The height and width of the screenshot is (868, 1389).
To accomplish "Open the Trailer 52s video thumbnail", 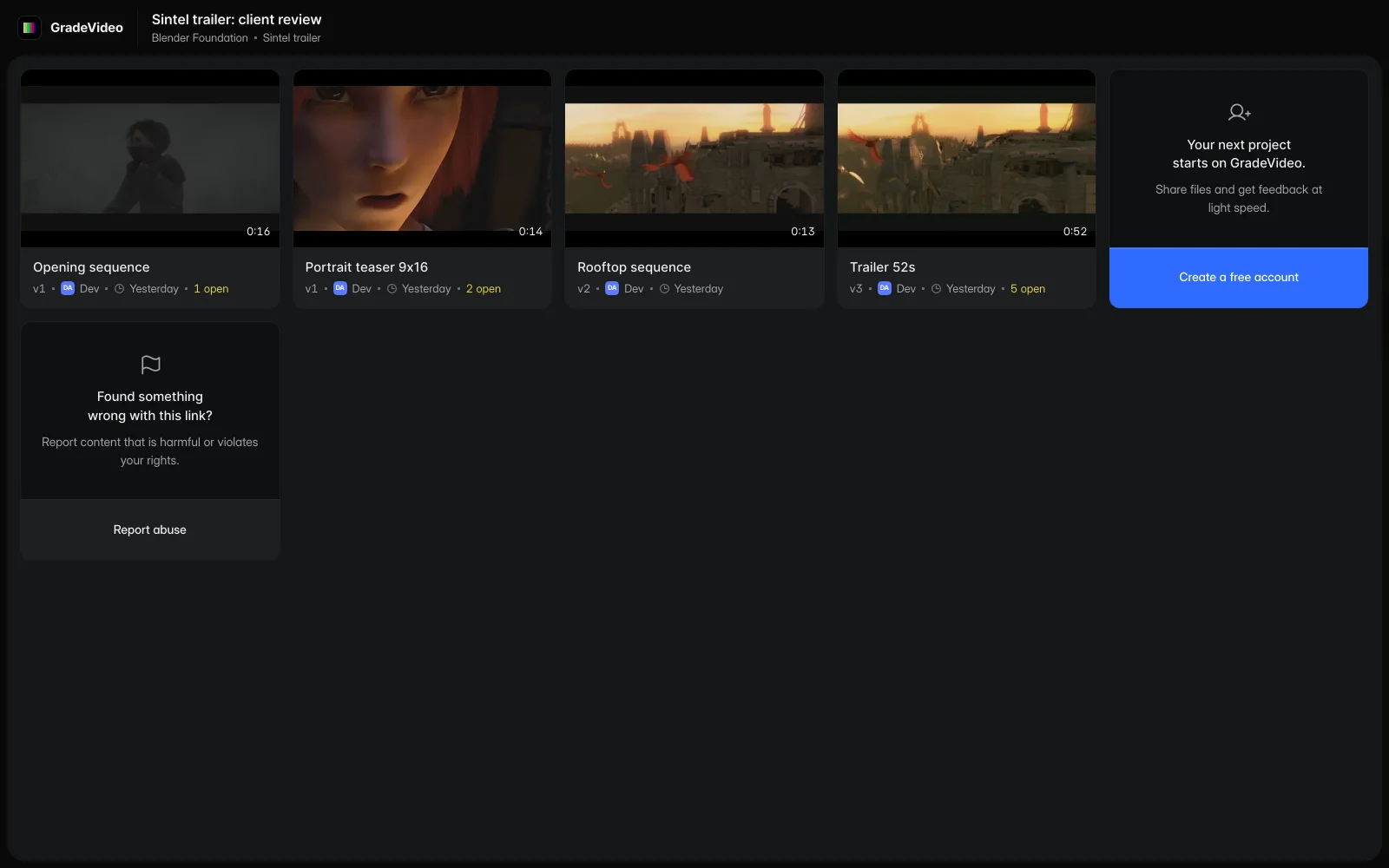I will [x=966, y=158].
